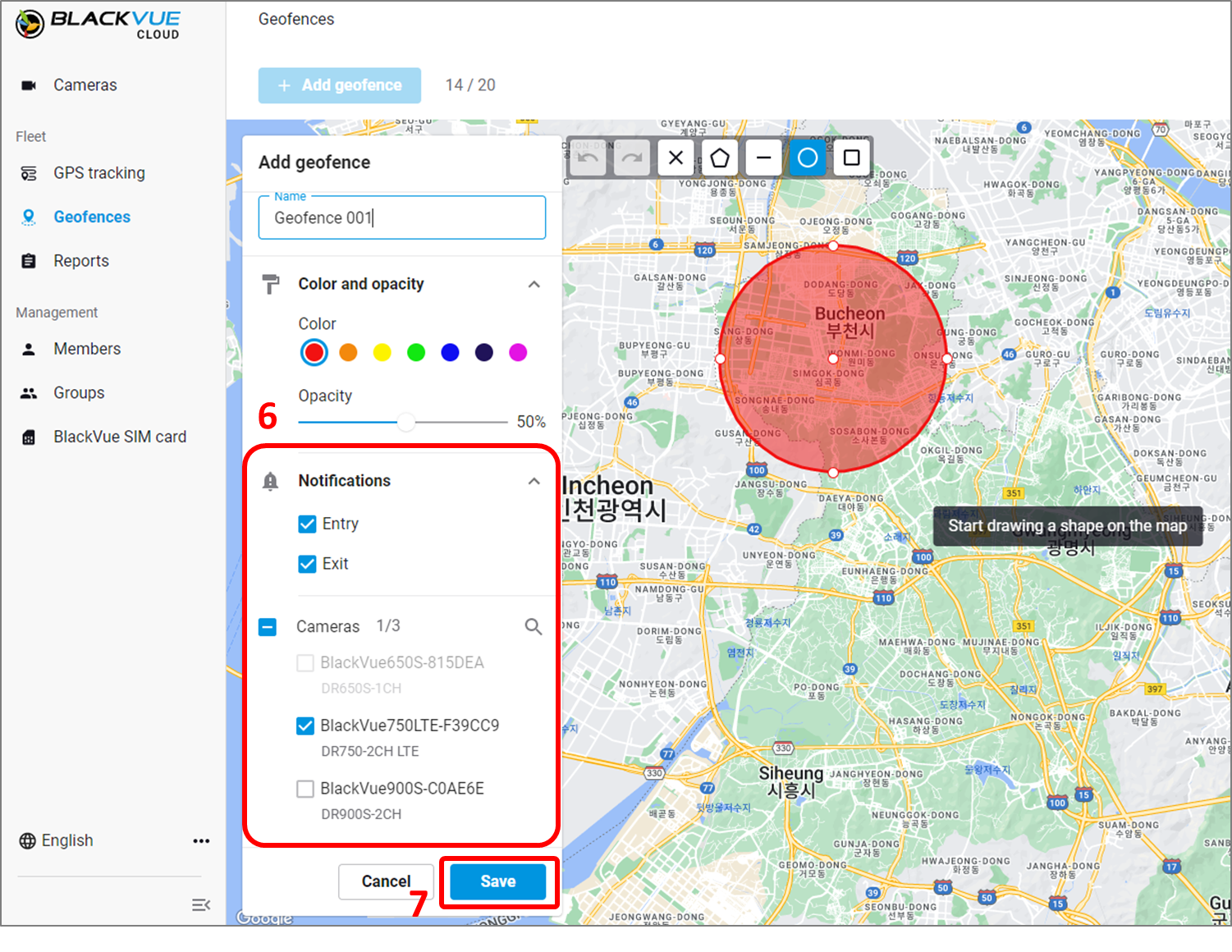Search cameras with magnifier icon
This screenshot has height=952, width=1232.
coord(534,627)
